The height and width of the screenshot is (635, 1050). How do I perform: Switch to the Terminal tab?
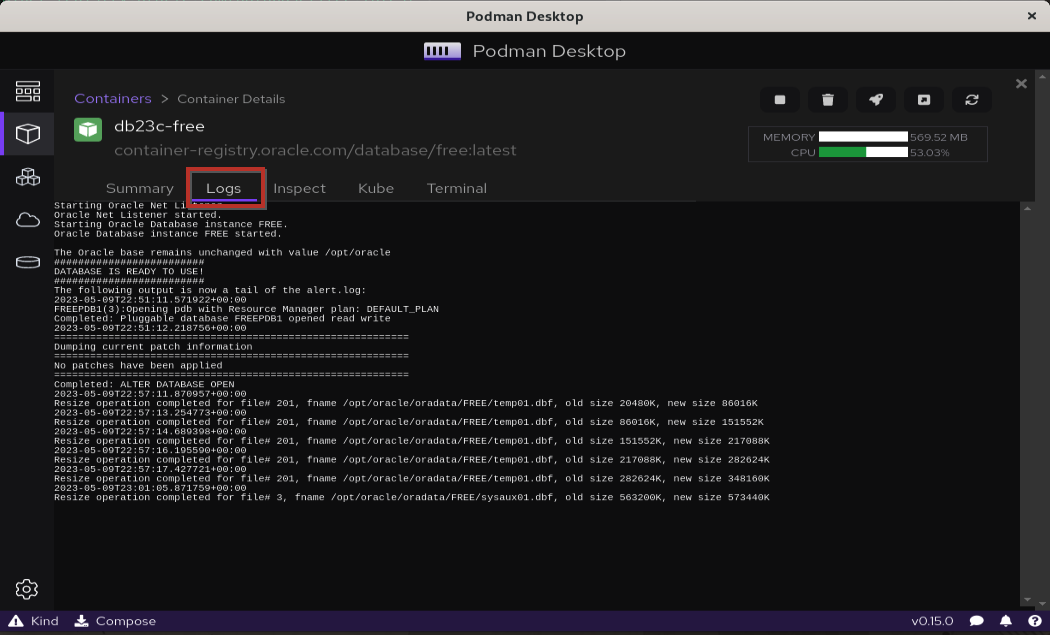pos(456,188)
